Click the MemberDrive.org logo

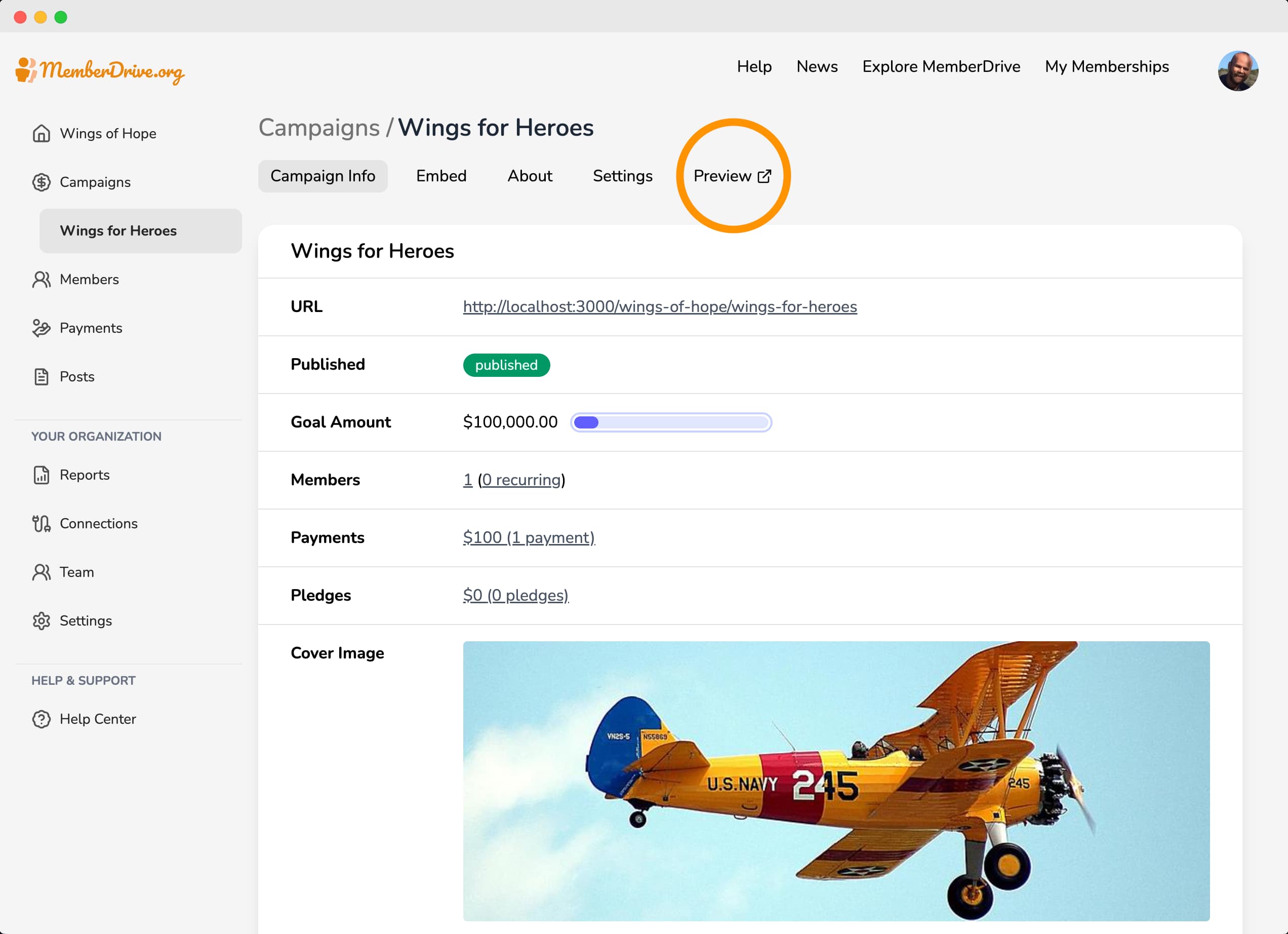99,70
